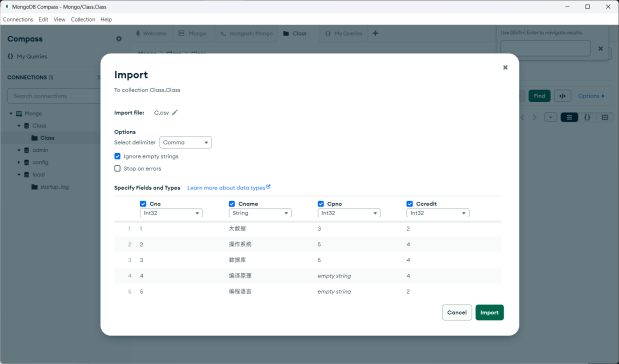
Task: Click the green Import button
Action: tap(490, 312)
